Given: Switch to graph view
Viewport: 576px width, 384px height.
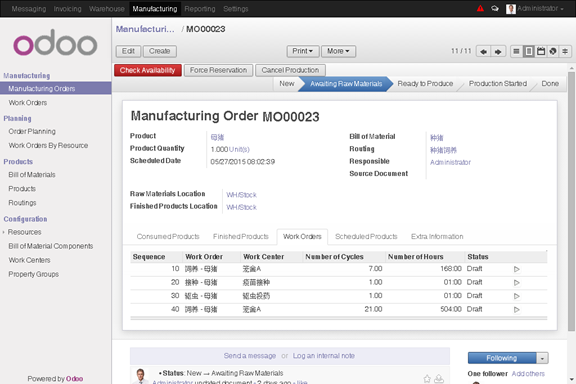Looking at the screenshot, I should coord(553,51).
